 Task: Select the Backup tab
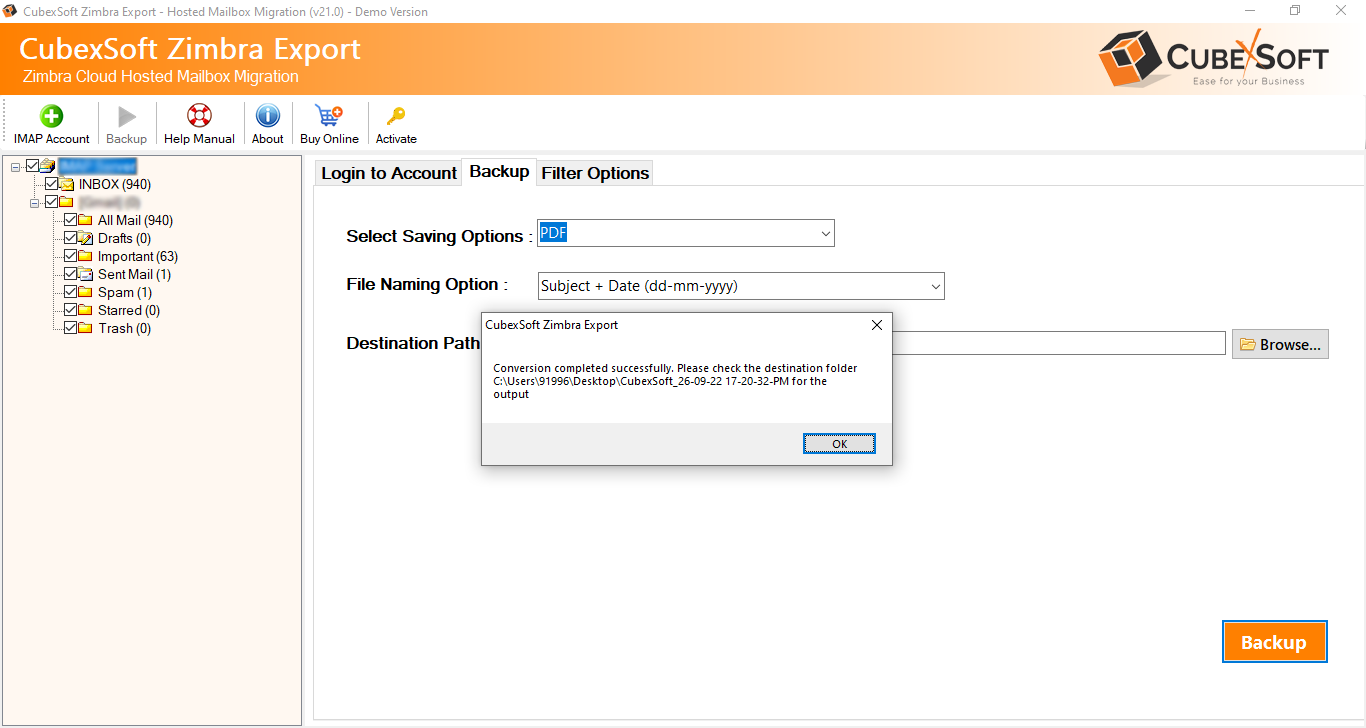point(499,171)
